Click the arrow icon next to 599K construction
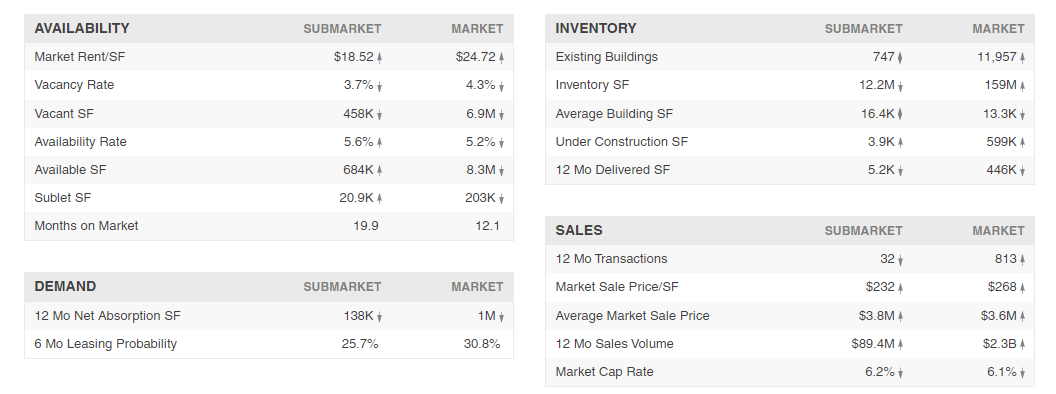Viewport: 1056px width, 394px height. pyautogui.click(x=1022, y=143)
